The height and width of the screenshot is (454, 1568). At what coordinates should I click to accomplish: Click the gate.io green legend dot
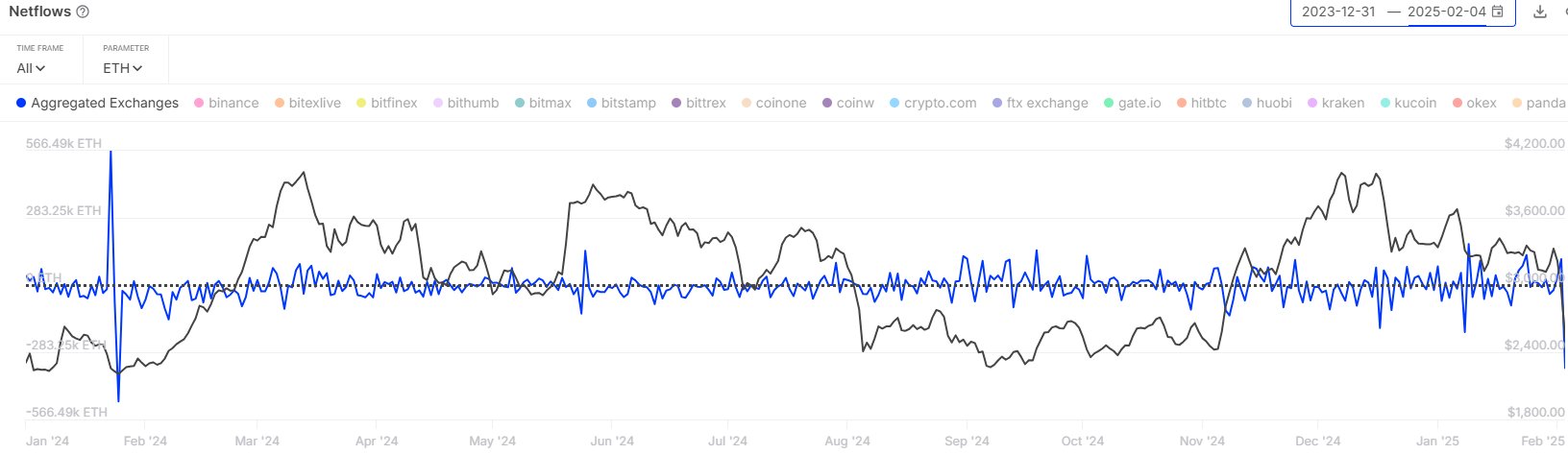(x=1109, y=103)
